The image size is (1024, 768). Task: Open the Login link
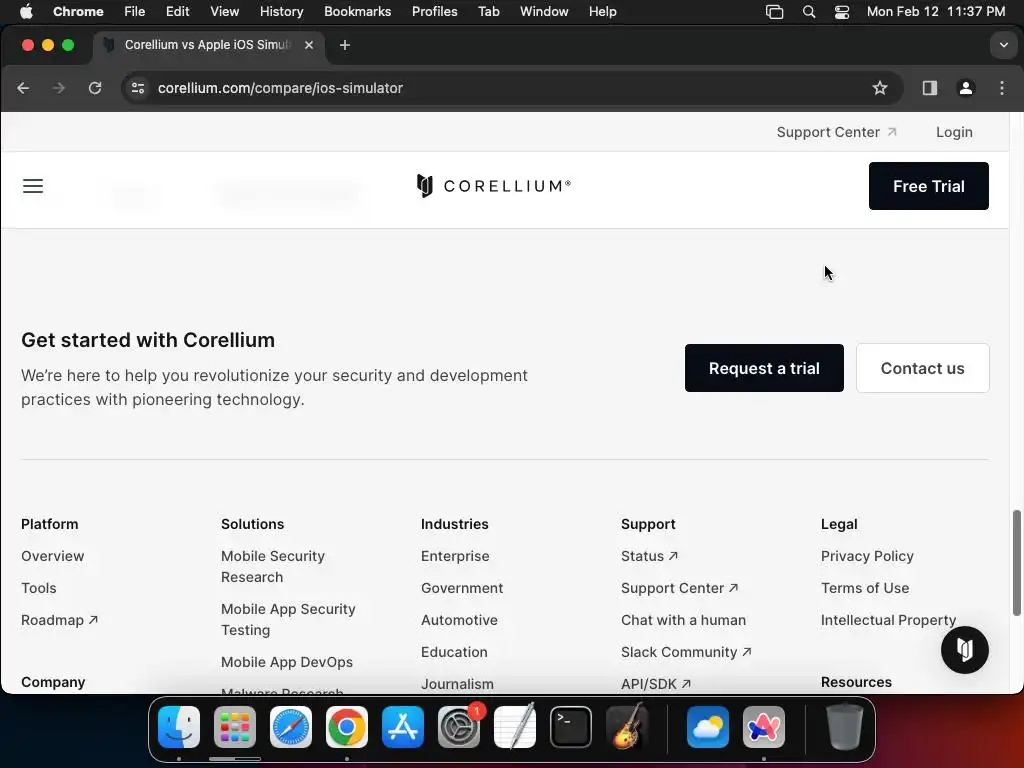point(954,132)
